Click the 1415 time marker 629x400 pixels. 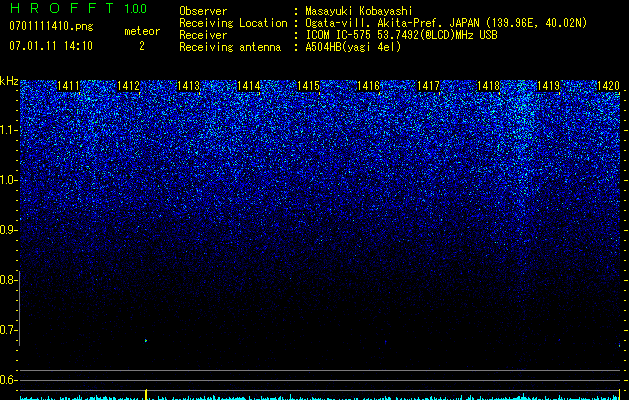pyautogui.click(x=308, y=86)
